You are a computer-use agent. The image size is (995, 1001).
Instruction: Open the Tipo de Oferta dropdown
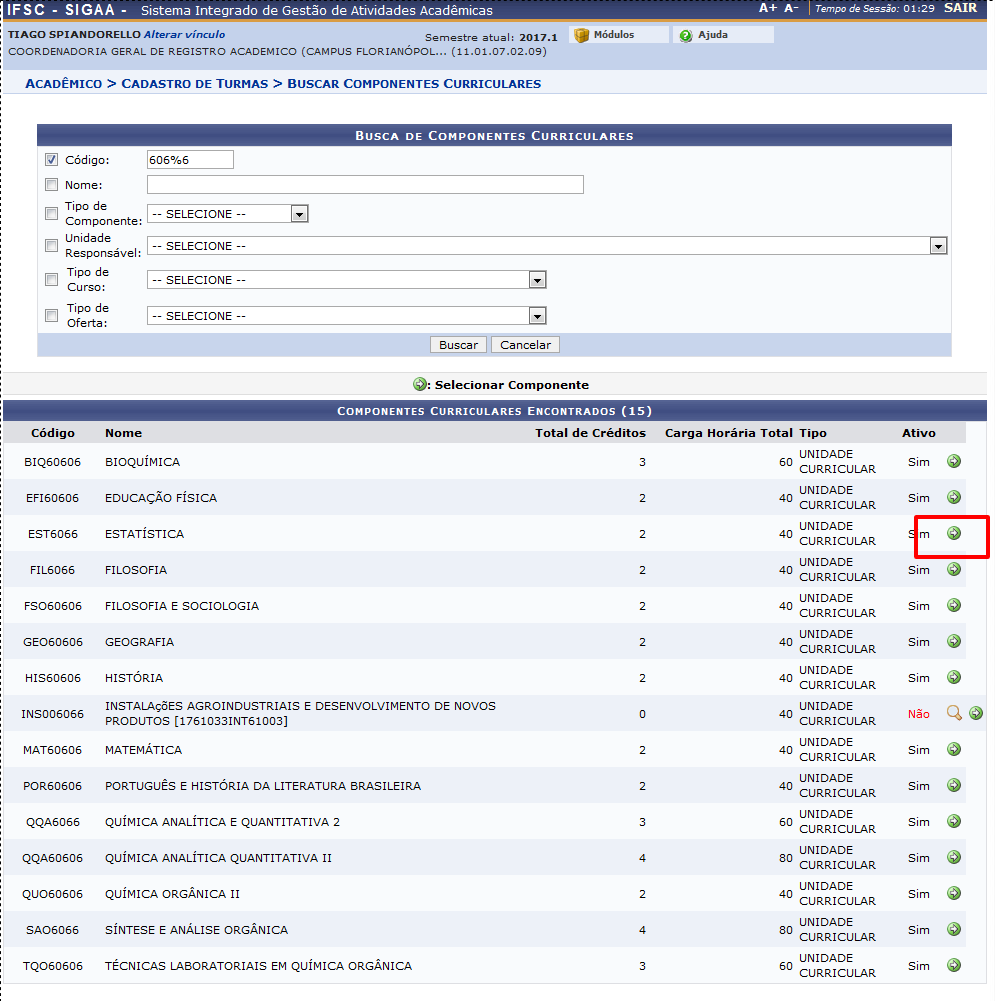(346, 316)
